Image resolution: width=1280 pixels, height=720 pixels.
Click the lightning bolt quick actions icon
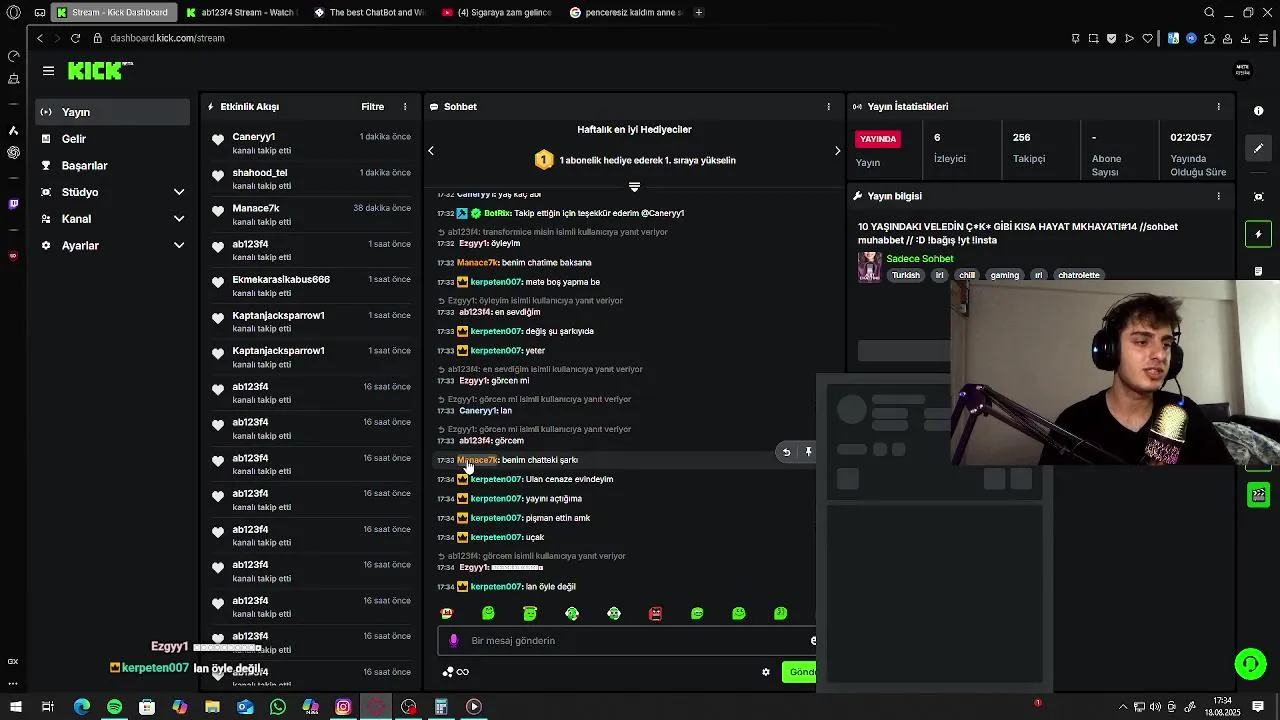[x=1259, y=234]
